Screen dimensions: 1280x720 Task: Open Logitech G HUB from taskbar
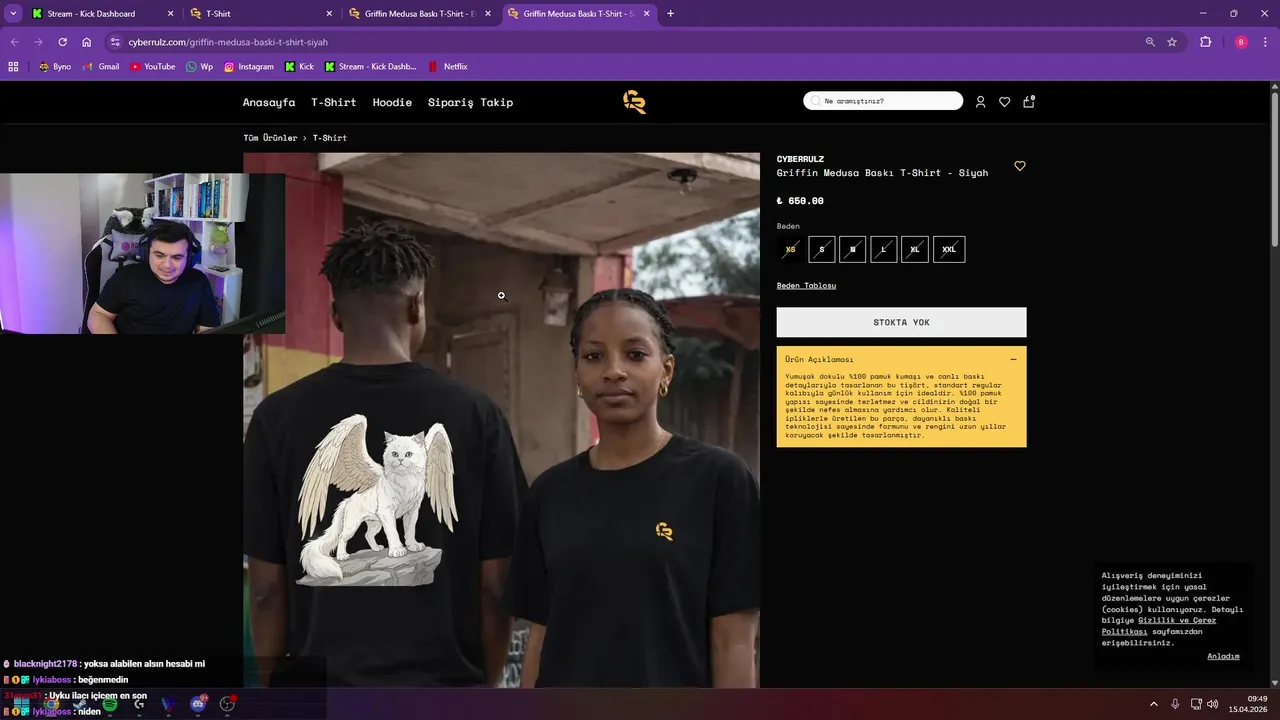(139, 704)
